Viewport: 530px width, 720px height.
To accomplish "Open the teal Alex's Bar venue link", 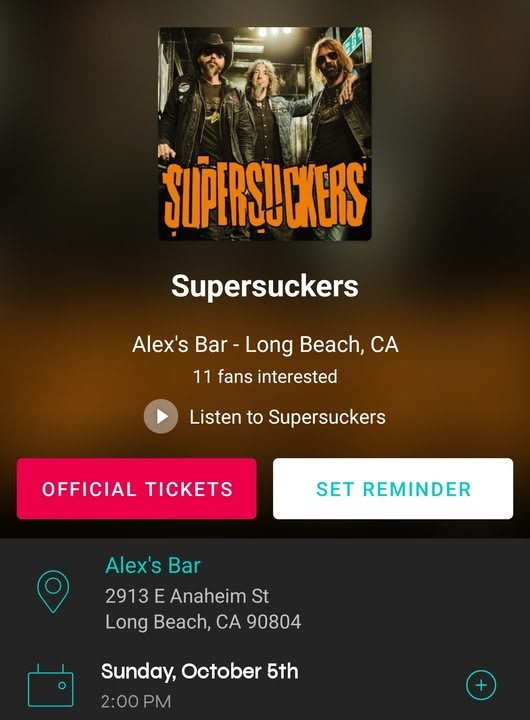I will pos(153,565).
